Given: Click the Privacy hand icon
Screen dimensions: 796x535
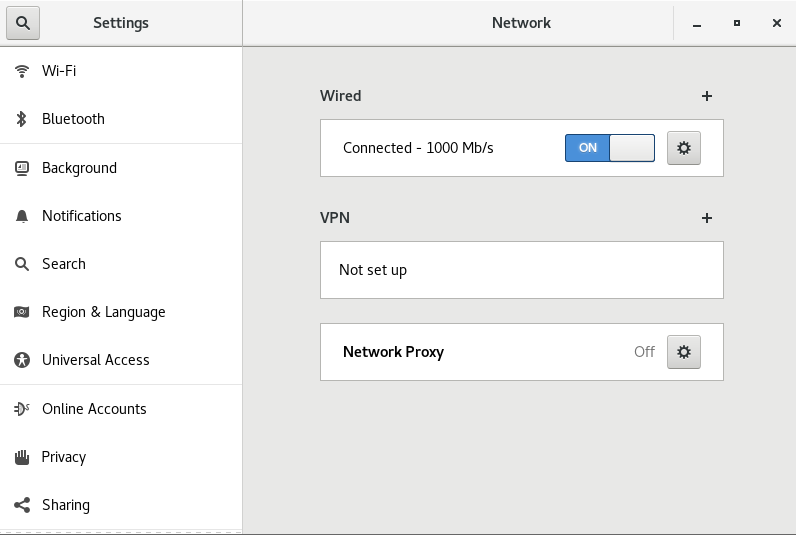Looking at the screenshot, I should click(21, 457).
